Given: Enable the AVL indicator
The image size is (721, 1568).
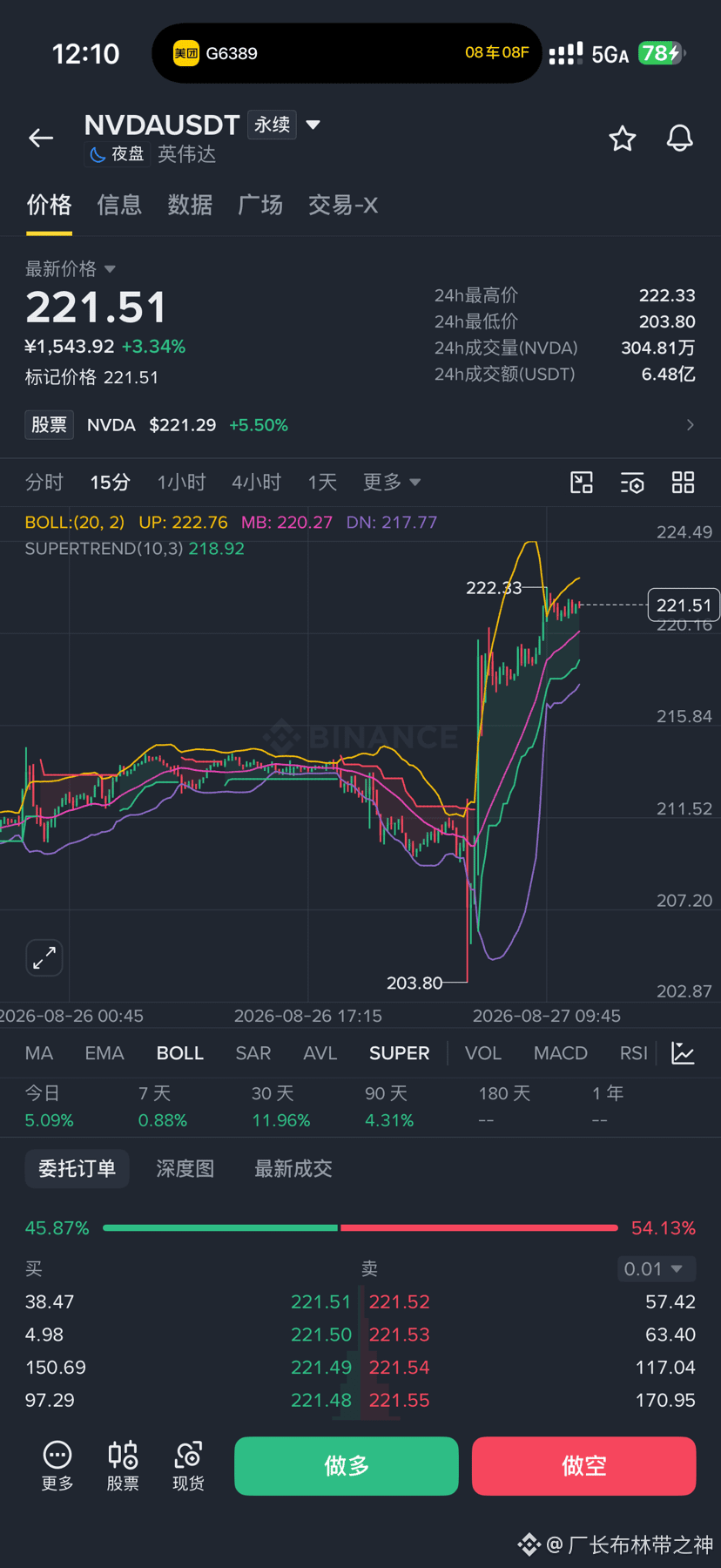Looking at the screenshot, I should 320,1053.
